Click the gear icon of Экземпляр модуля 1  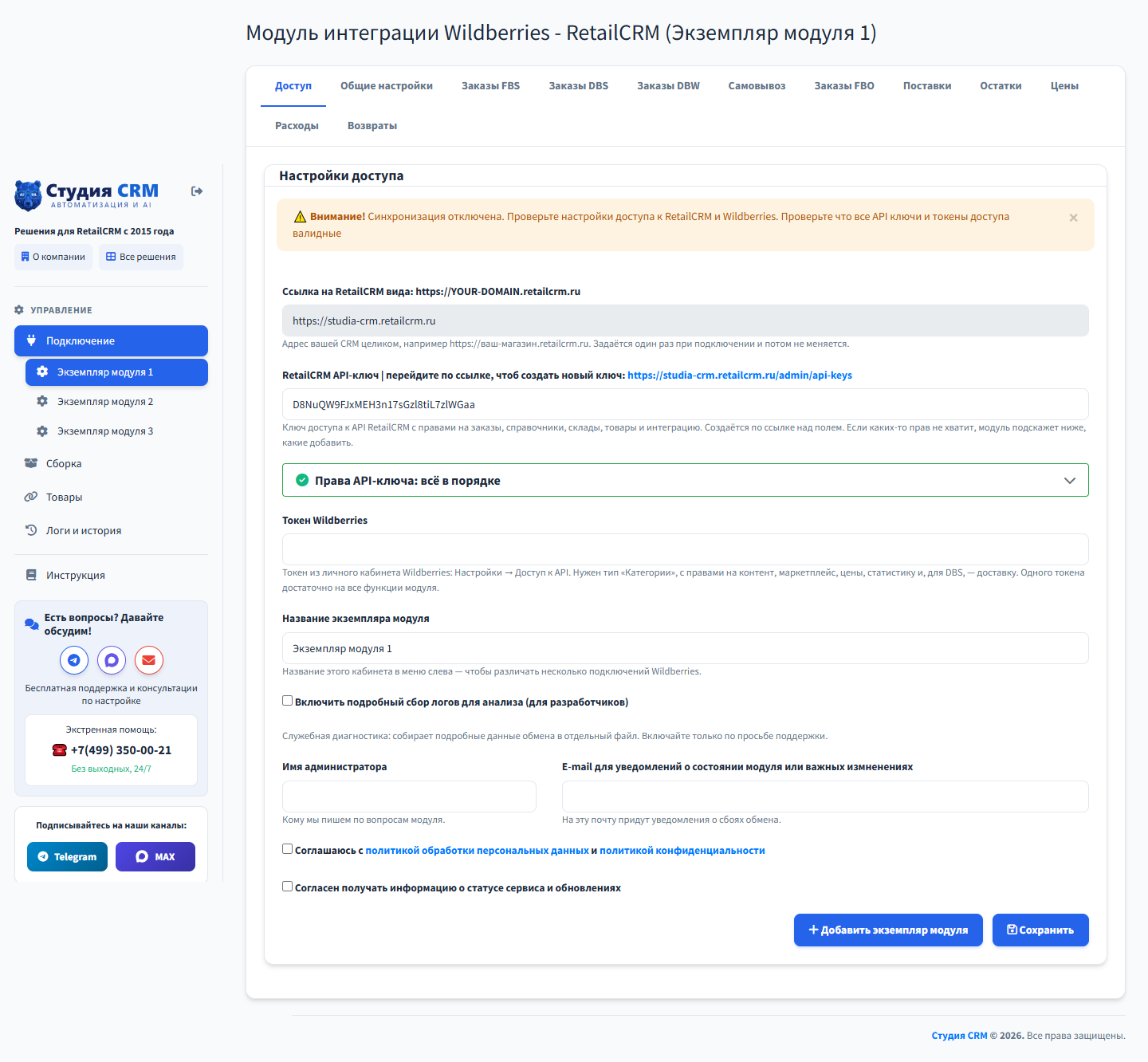(x=42, y=372)
